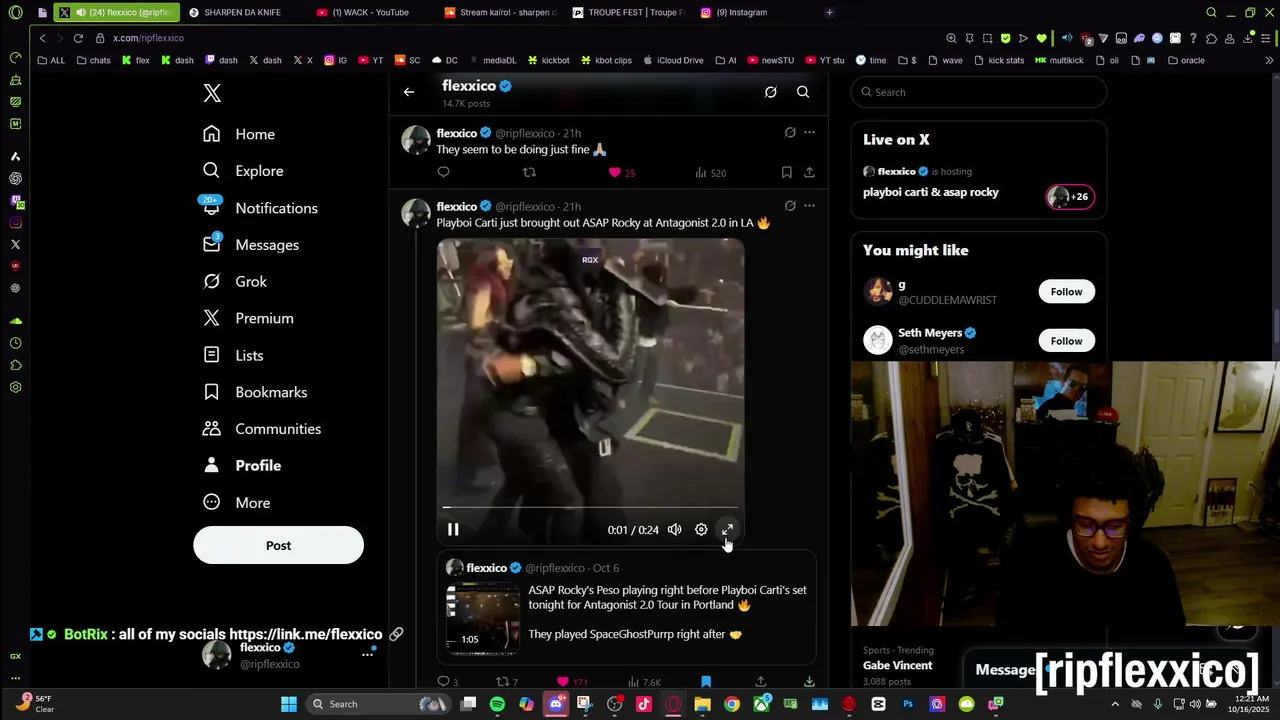Open Grok action on ASAP Rocky post
This screenshot has height=720, width=1280.
click(790, 206)
